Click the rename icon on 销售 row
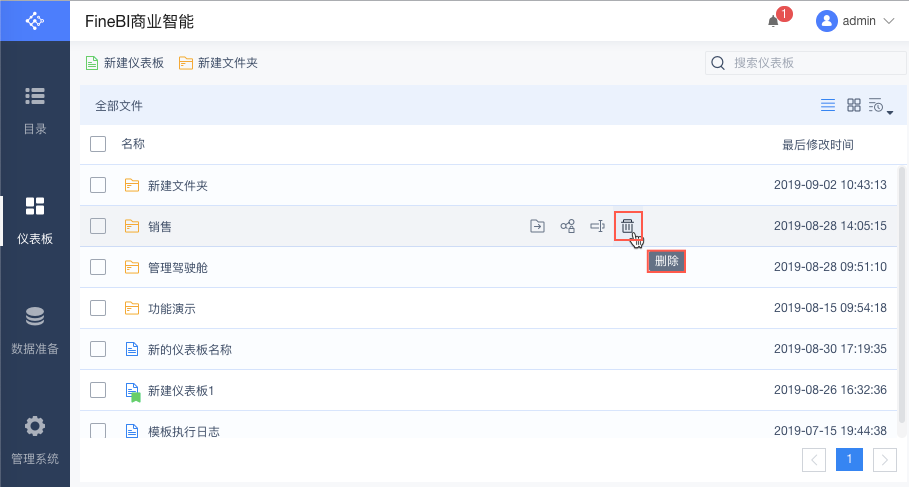The width and height of the screenshot is (909, 487). (598, 226)
